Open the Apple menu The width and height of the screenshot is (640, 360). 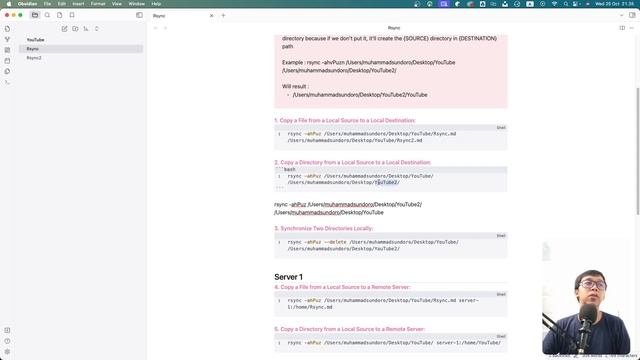[x=9, y=4]
